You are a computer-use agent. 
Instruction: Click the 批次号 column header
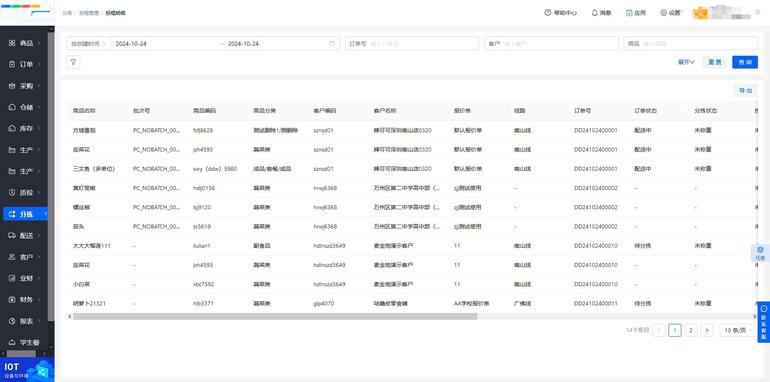[141, 111]
